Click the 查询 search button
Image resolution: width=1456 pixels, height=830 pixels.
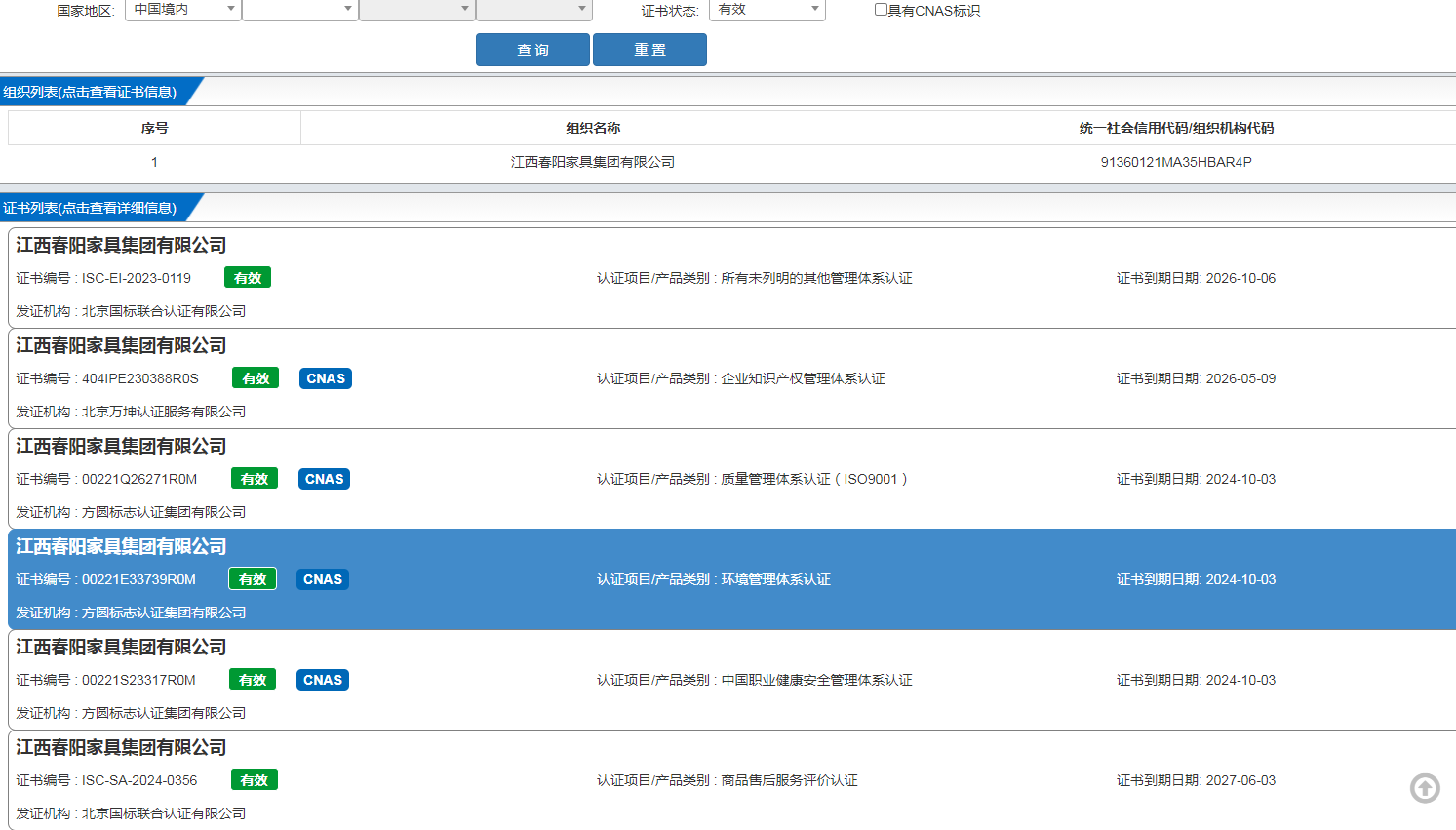pyautogui.click(x=532, y=50)
